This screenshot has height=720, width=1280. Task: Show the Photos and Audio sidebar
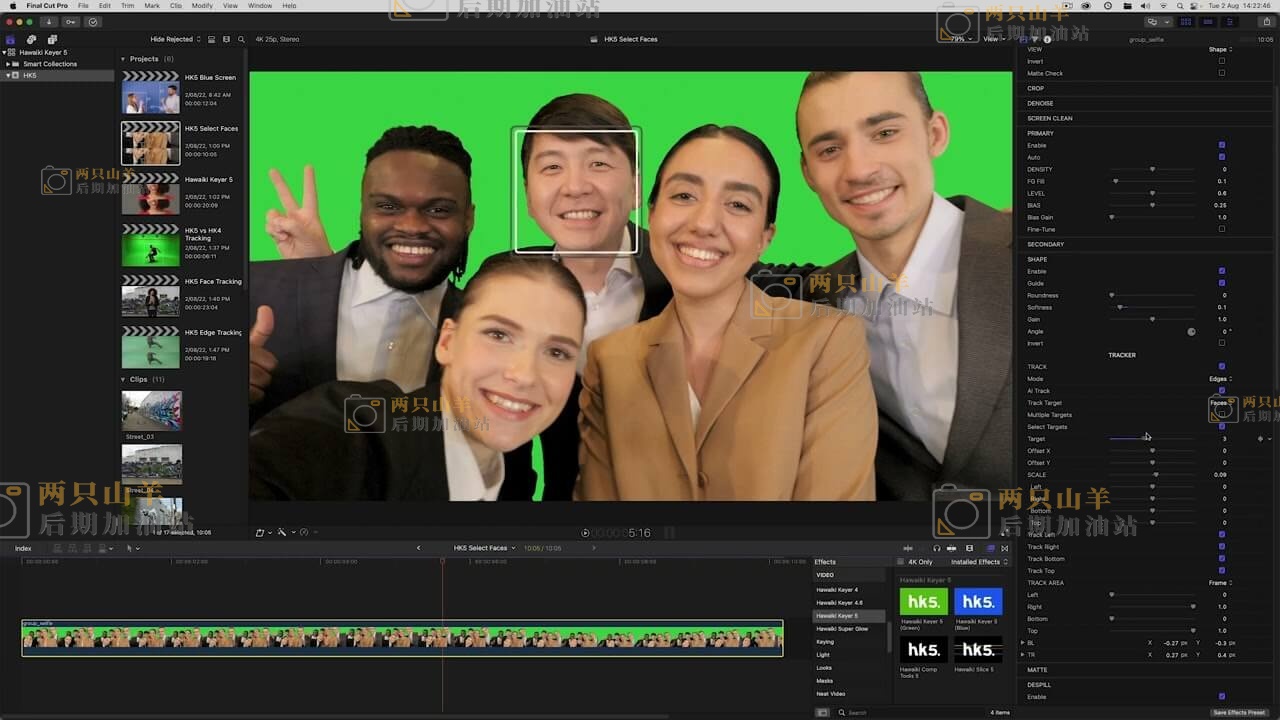pyautogui.click(x=31, y=39)
